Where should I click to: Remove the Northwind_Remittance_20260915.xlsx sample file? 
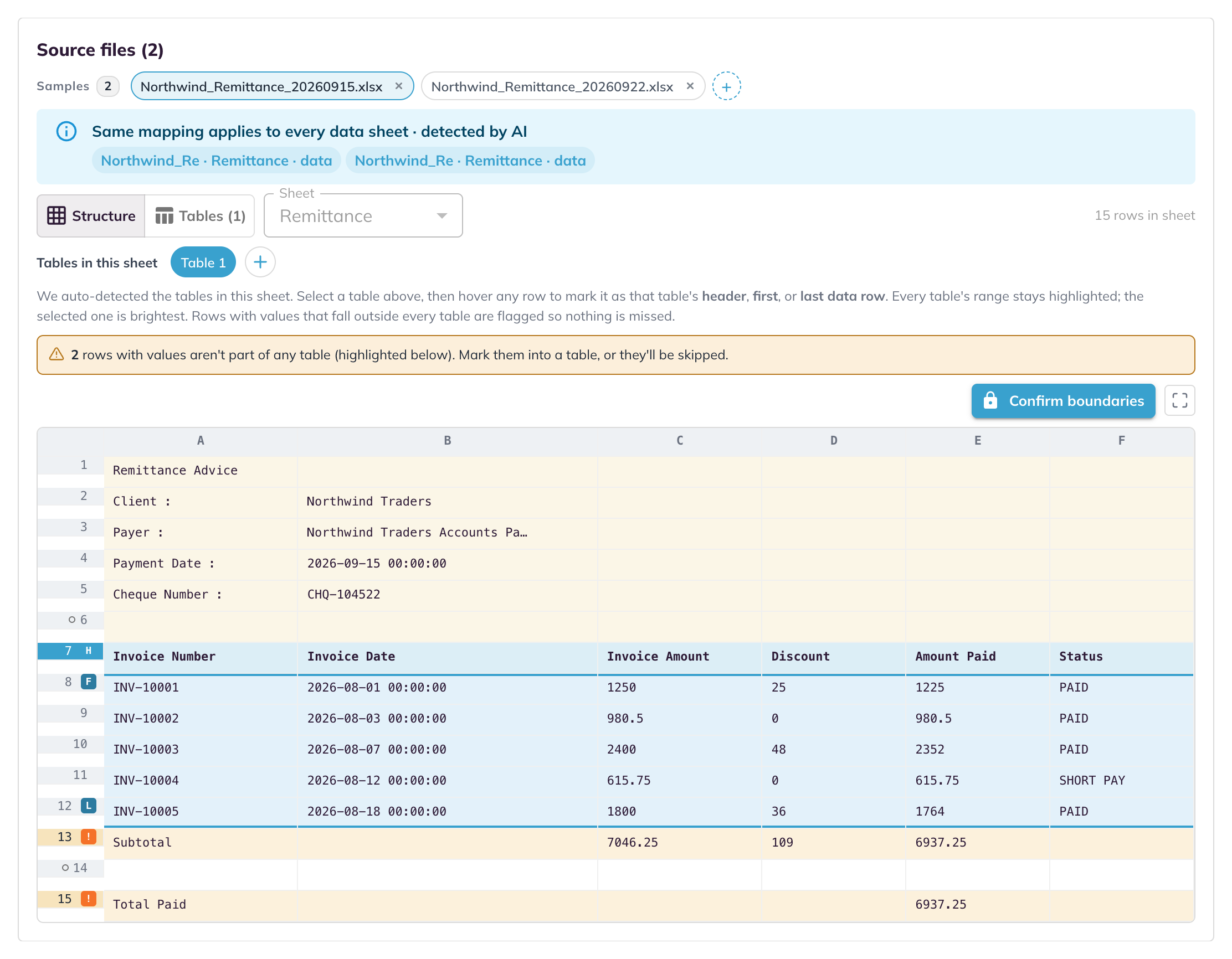coord(399,86)
